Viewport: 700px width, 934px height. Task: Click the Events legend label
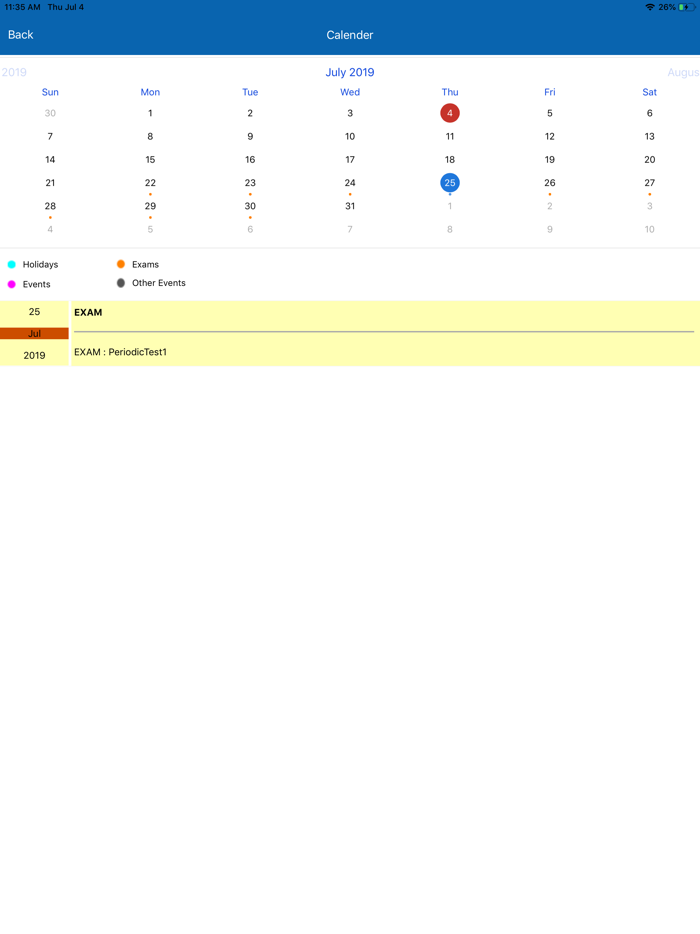tap(36, 285)
